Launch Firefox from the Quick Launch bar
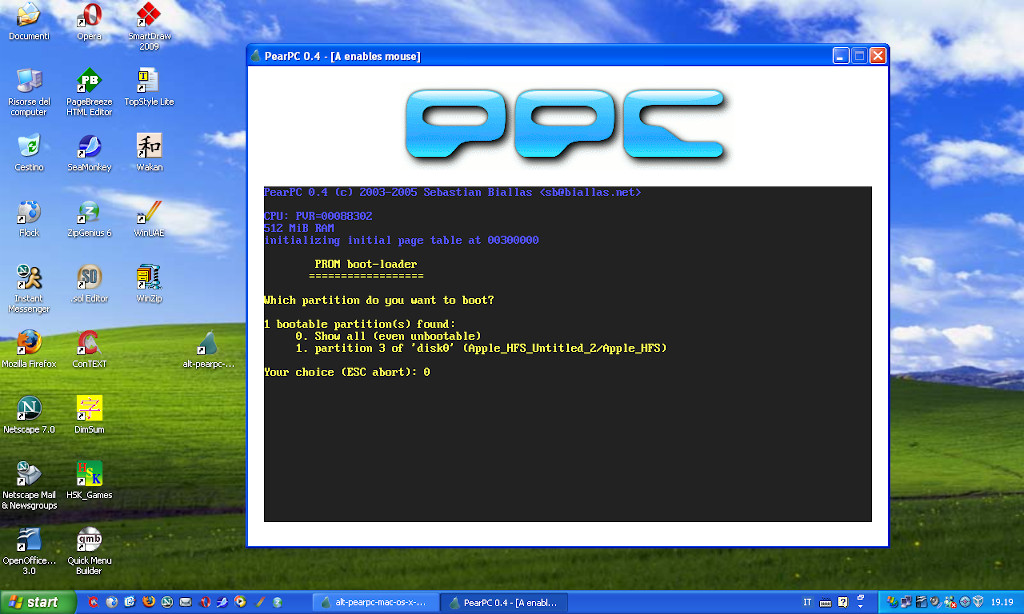Viewport: 1024px width, 614px height. pos(149,602)
